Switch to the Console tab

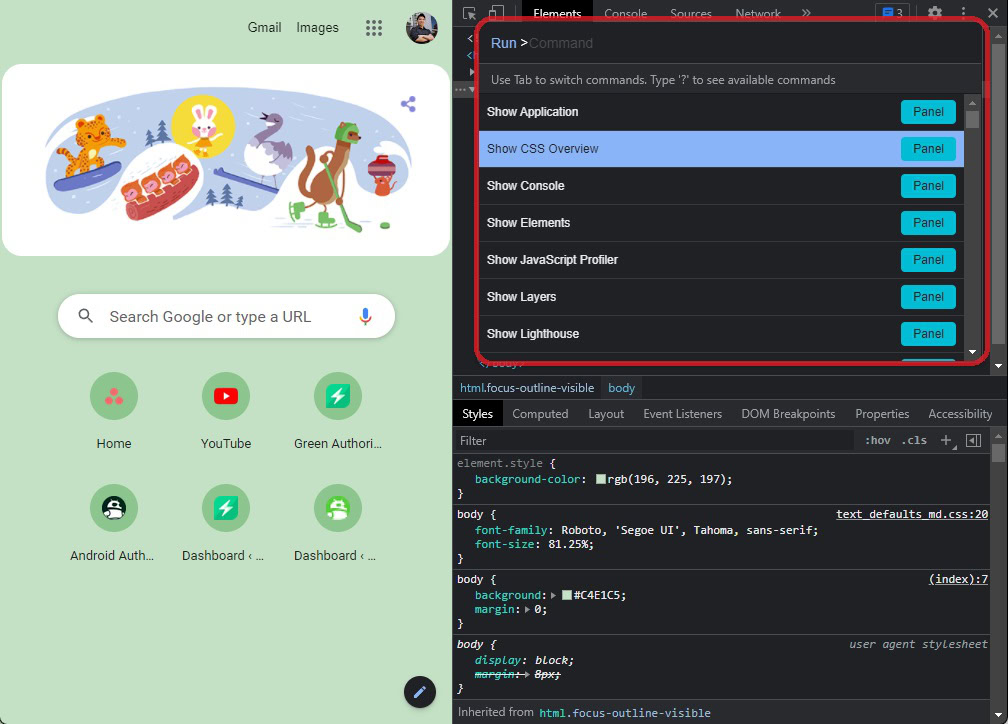click(626, 14)
